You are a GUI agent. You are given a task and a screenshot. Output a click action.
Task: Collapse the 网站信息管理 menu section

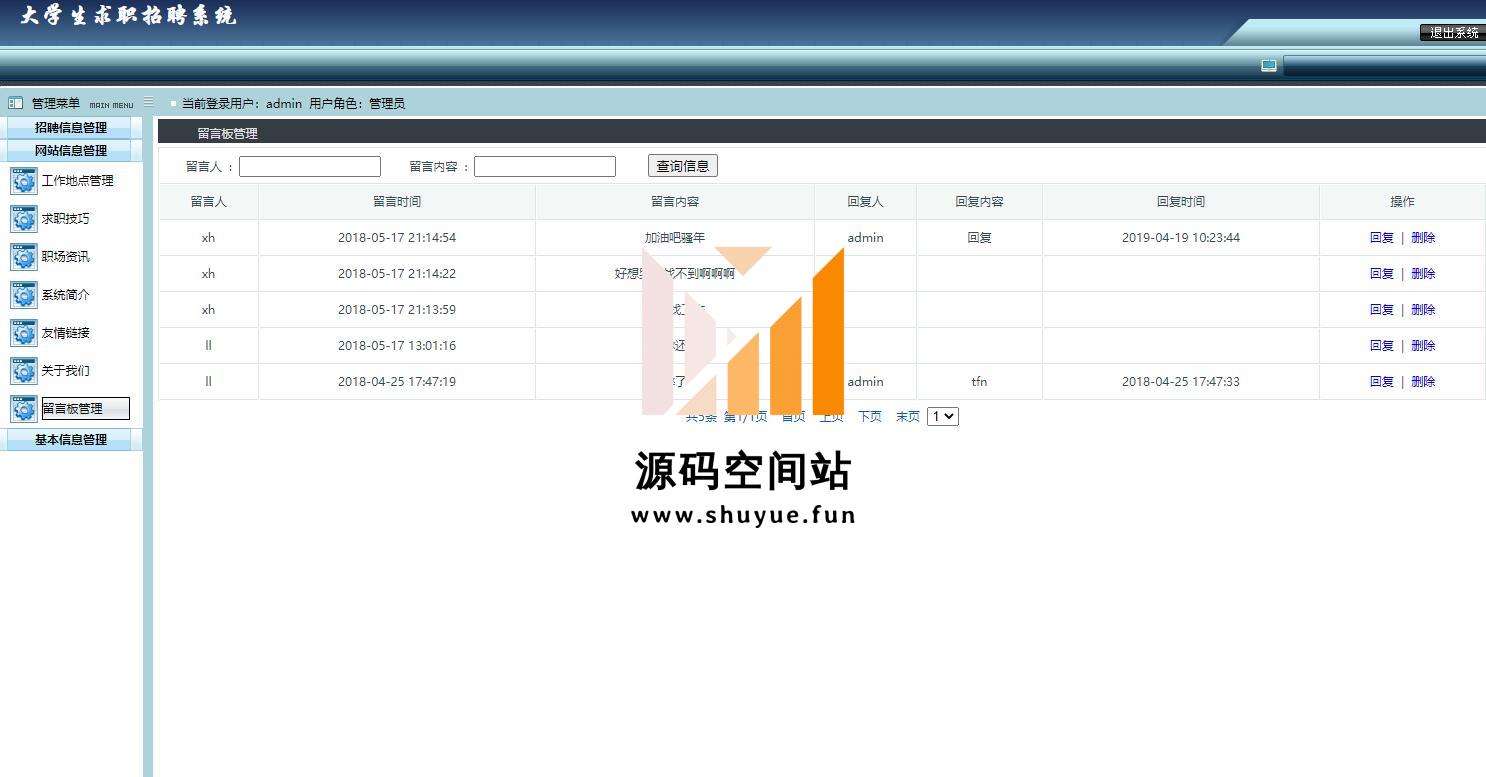[x=71, y=151]
